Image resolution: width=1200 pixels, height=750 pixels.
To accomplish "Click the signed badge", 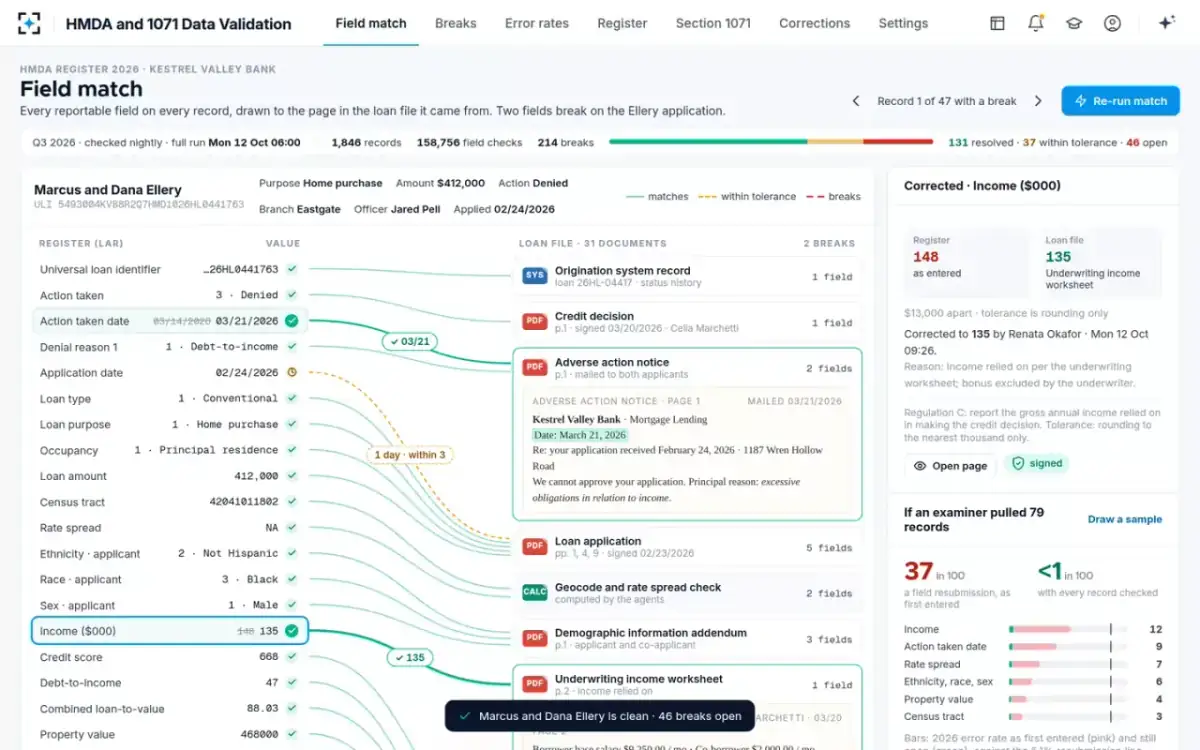I will (1036, 464).
